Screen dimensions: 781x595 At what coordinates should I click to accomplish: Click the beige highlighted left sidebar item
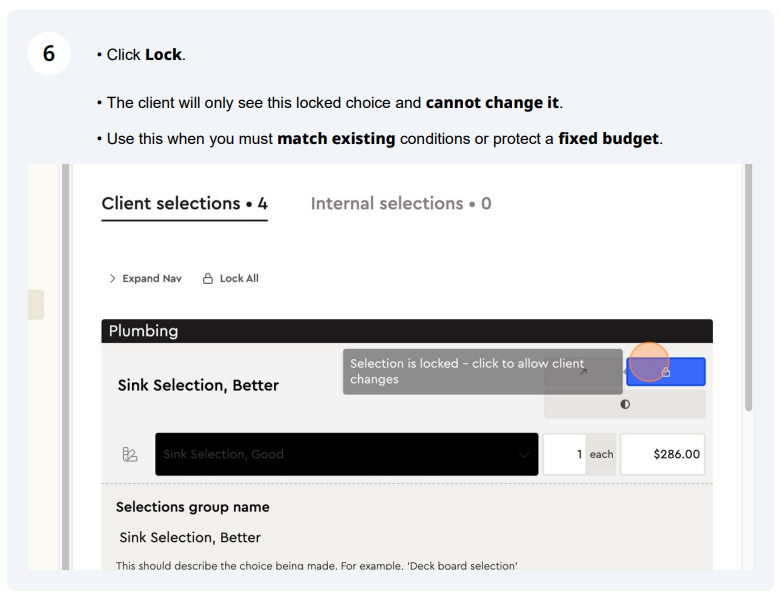tap(36, 305)
